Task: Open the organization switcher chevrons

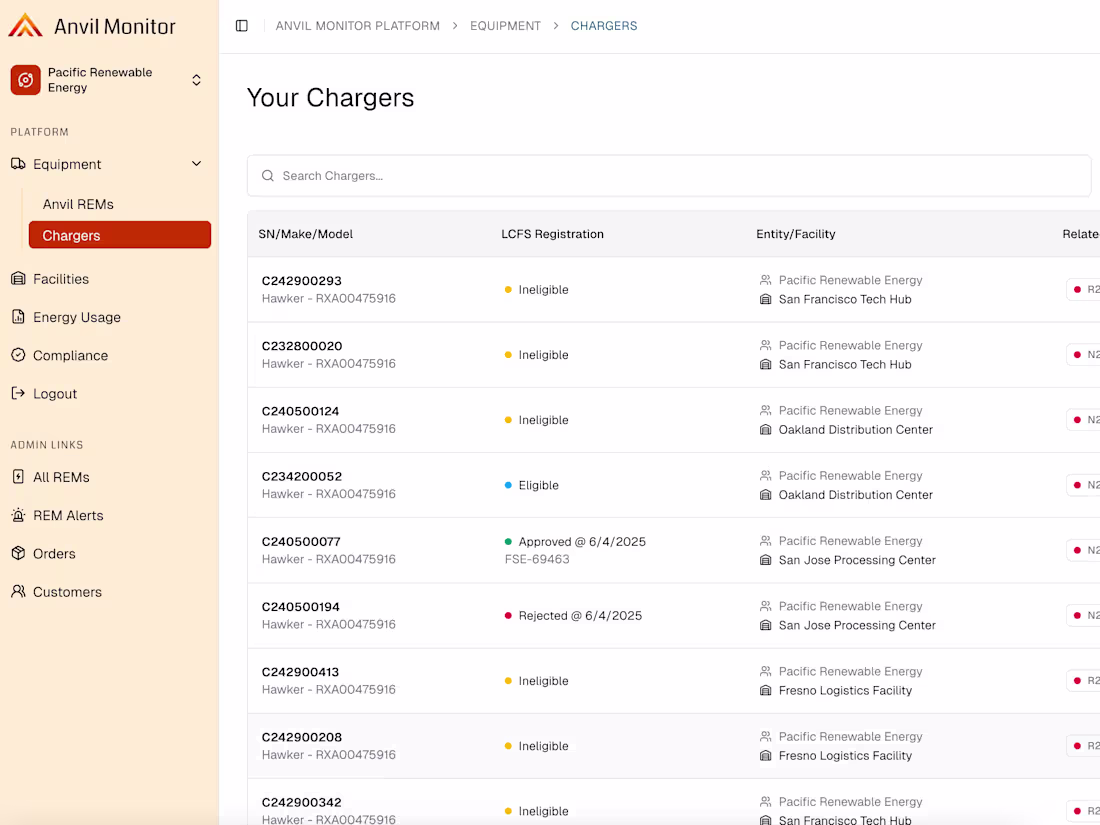Action: pyautogui.click(x=196, y=80)
